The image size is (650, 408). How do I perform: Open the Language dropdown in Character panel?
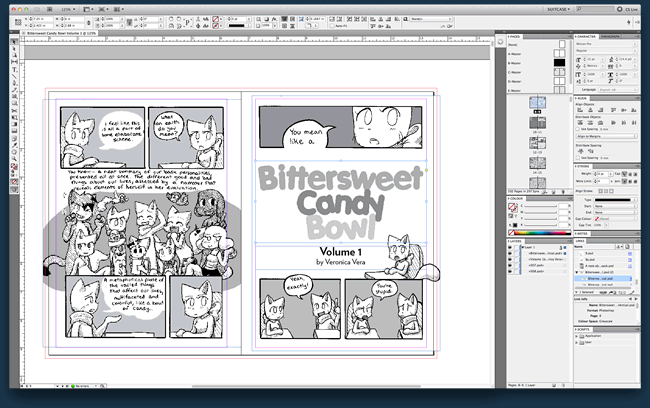click(617, 90)
